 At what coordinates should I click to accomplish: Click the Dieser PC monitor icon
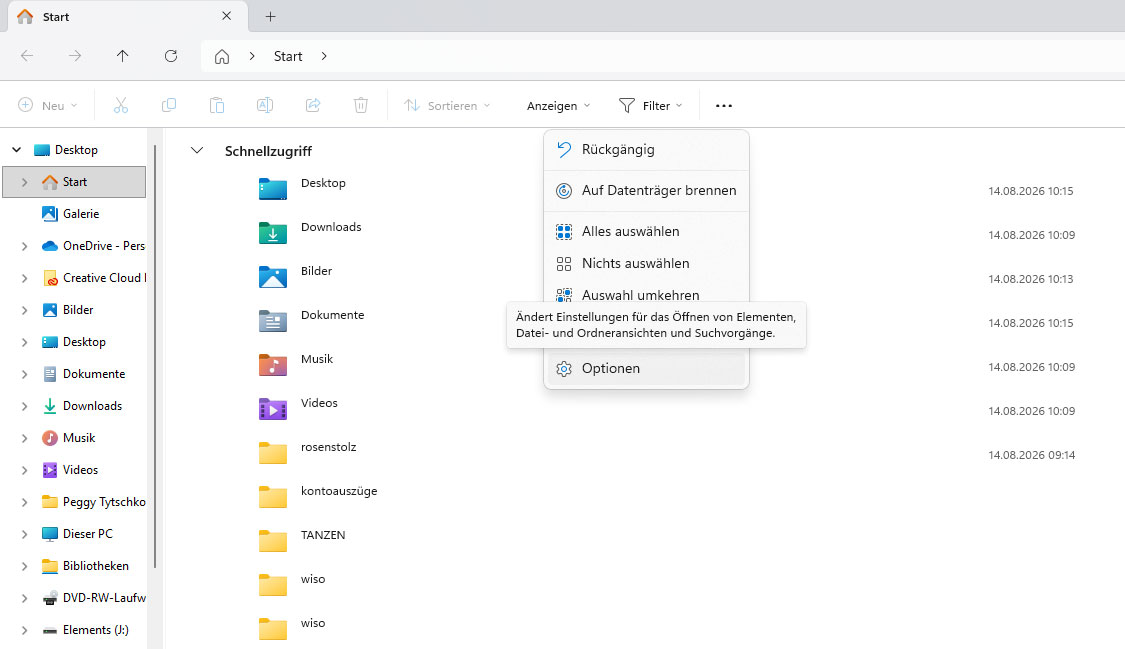[x=50, y=534]
